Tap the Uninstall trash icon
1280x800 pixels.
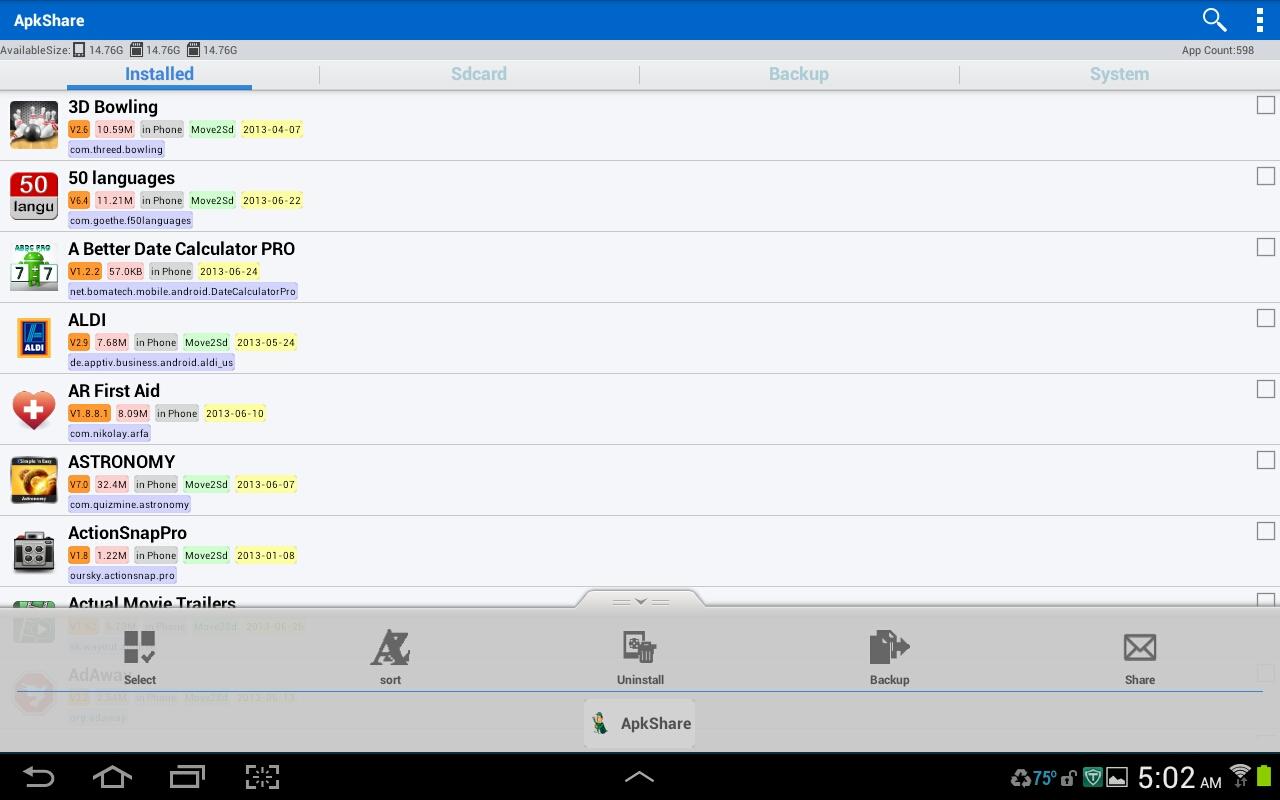(x=640, y=657)
